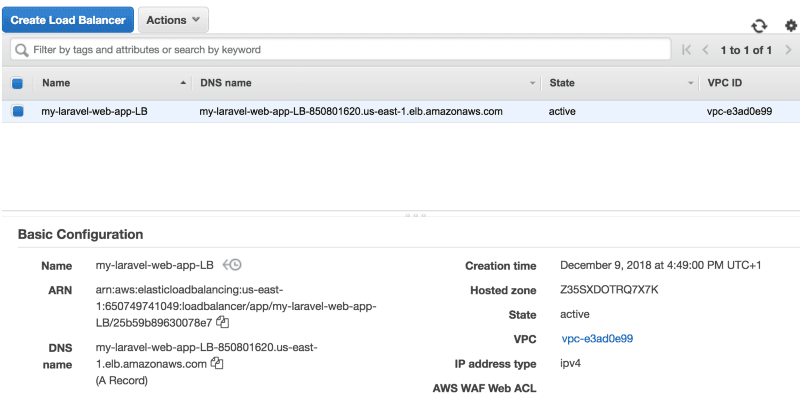
Task: Click the panel splitter handle dots
Action: pos(416,215)
